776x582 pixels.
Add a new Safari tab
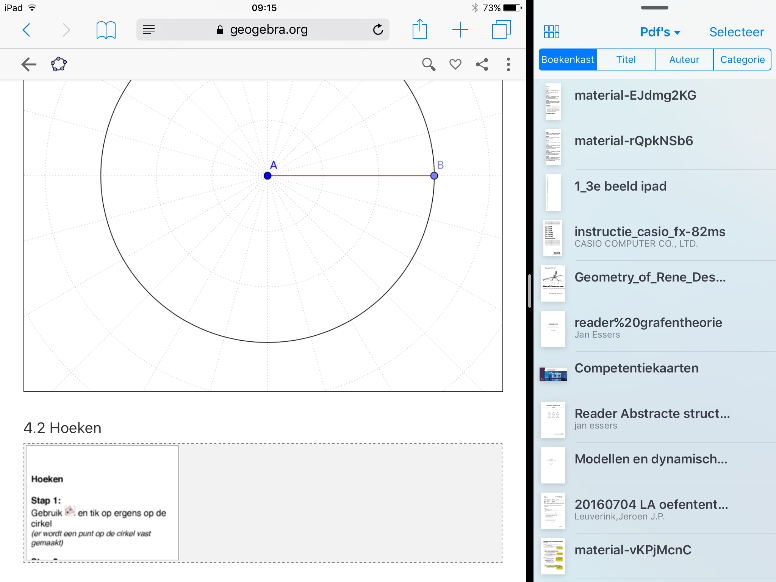tap(460, 30)
